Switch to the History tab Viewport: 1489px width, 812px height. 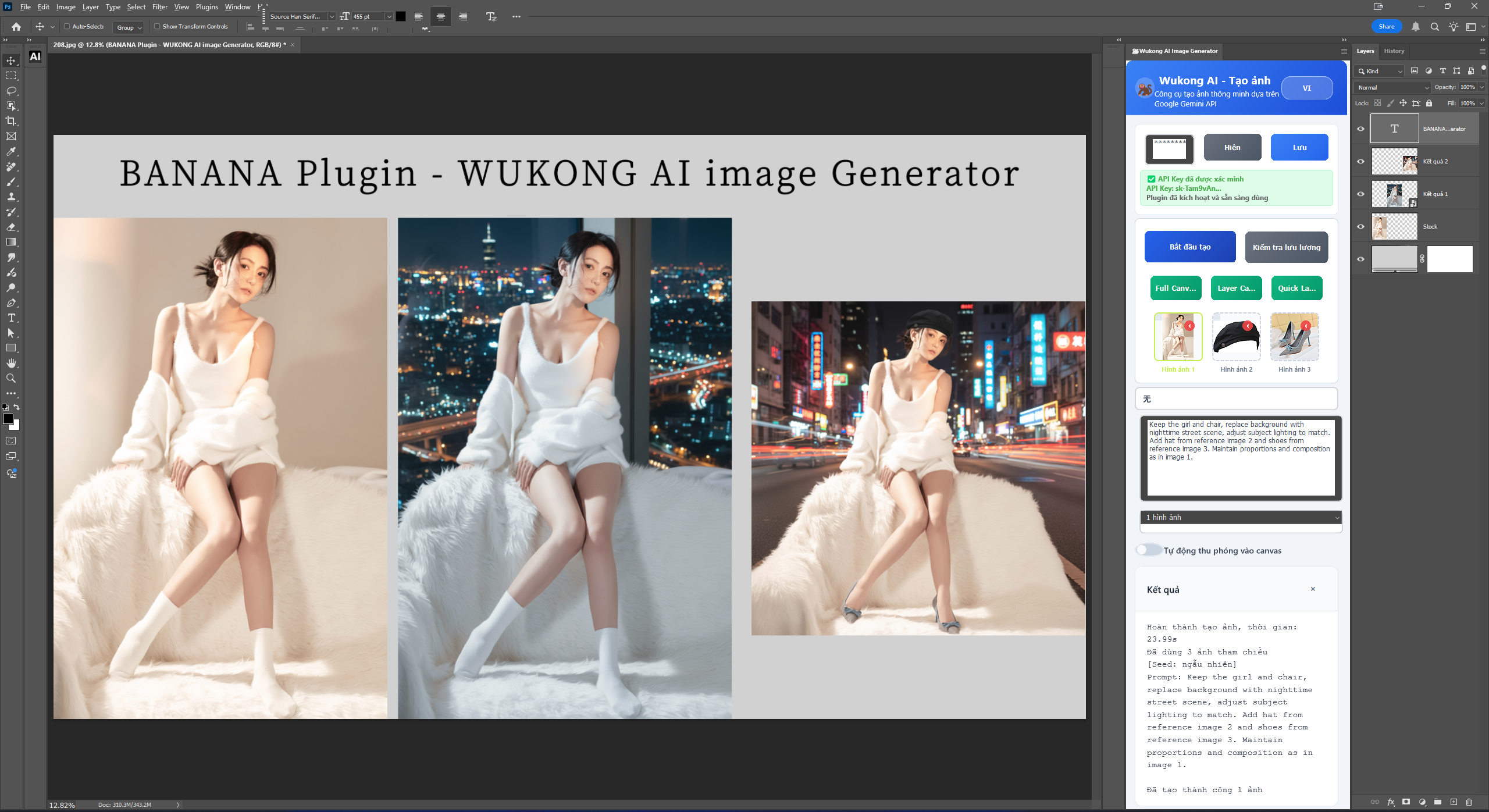pos(1394,51)
